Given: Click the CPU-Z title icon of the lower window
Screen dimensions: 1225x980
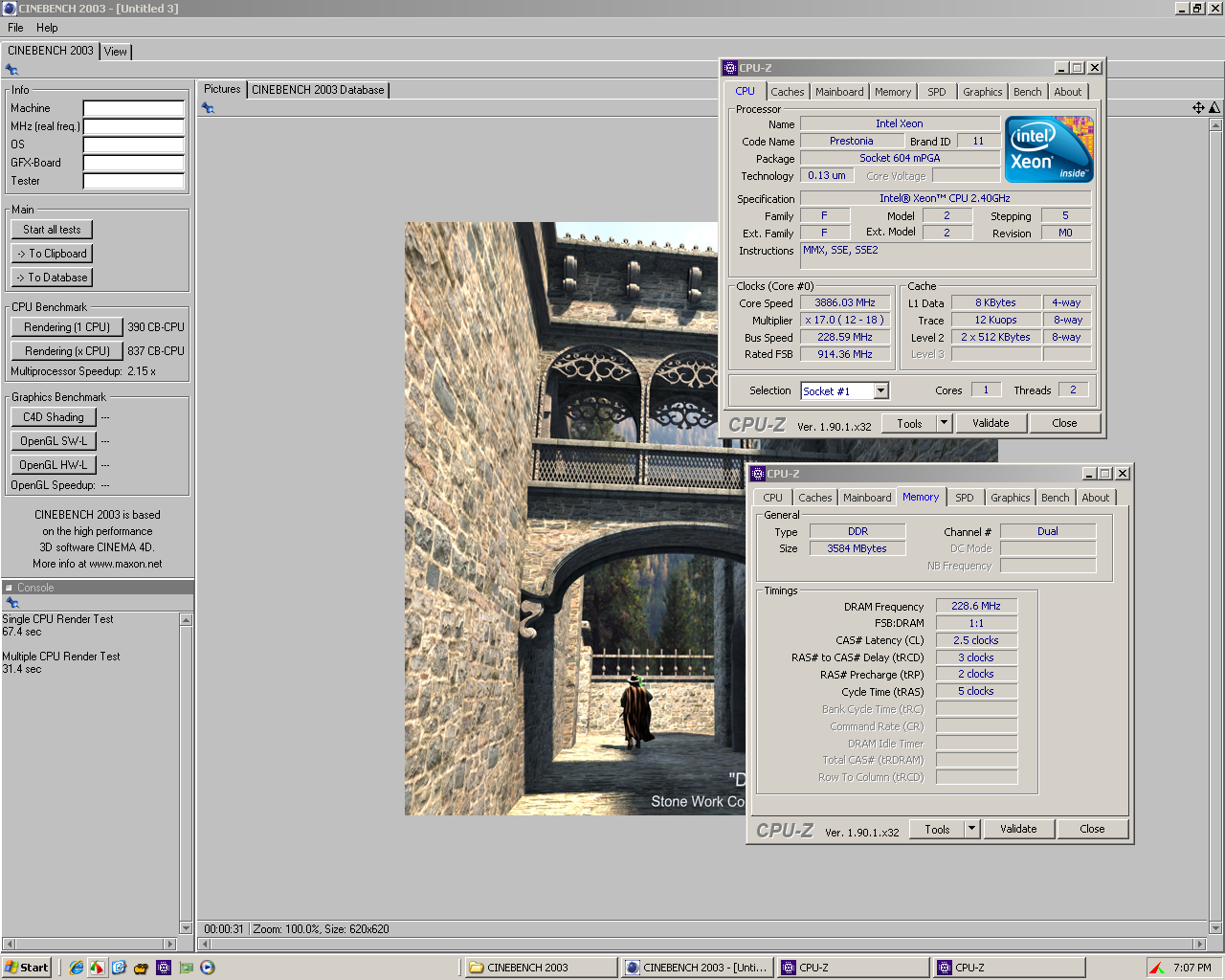Looking at the screenshot, I should coord(758,474).
